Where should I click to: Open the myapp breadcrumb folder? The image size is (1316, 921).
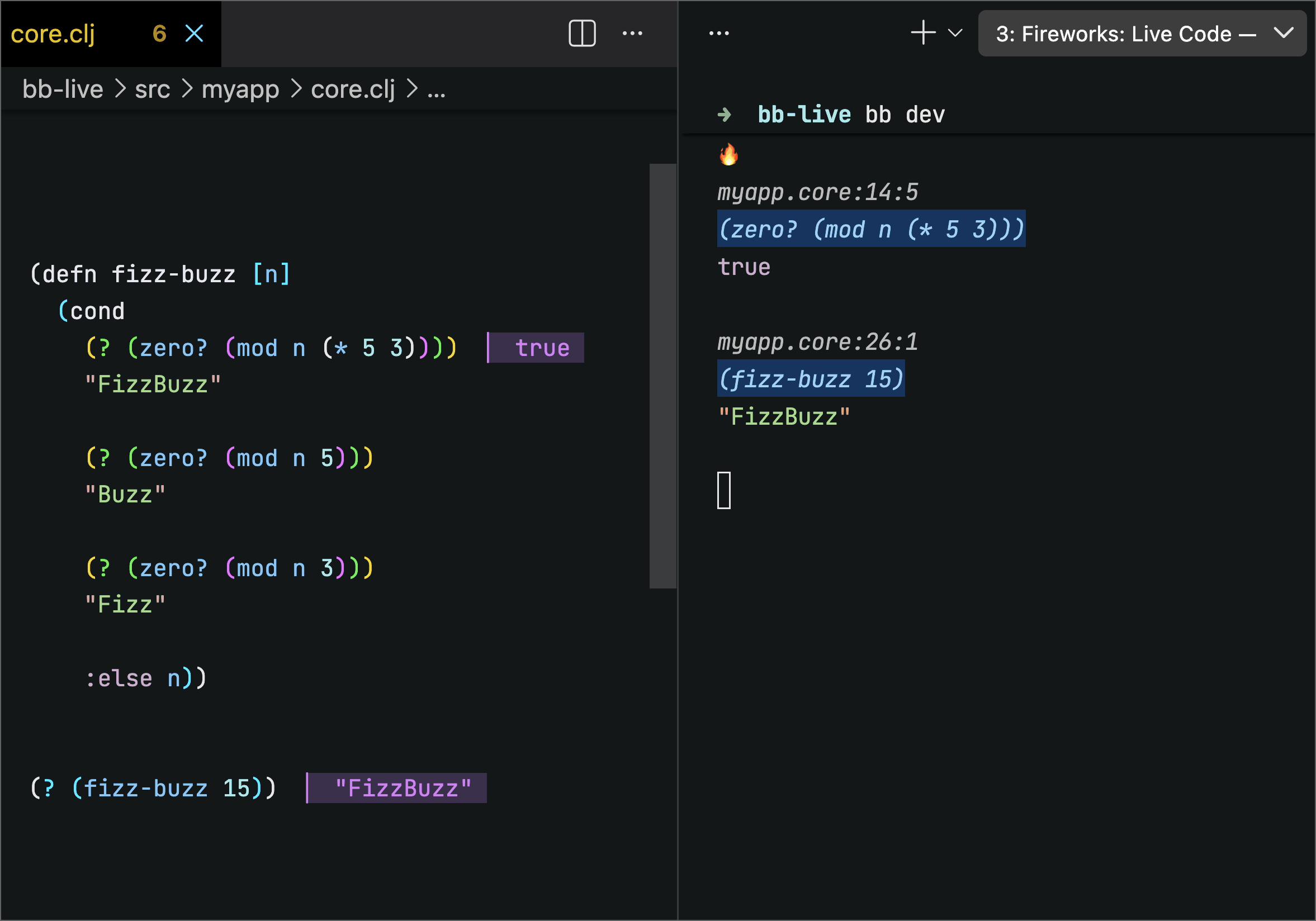tap(240, 90)
